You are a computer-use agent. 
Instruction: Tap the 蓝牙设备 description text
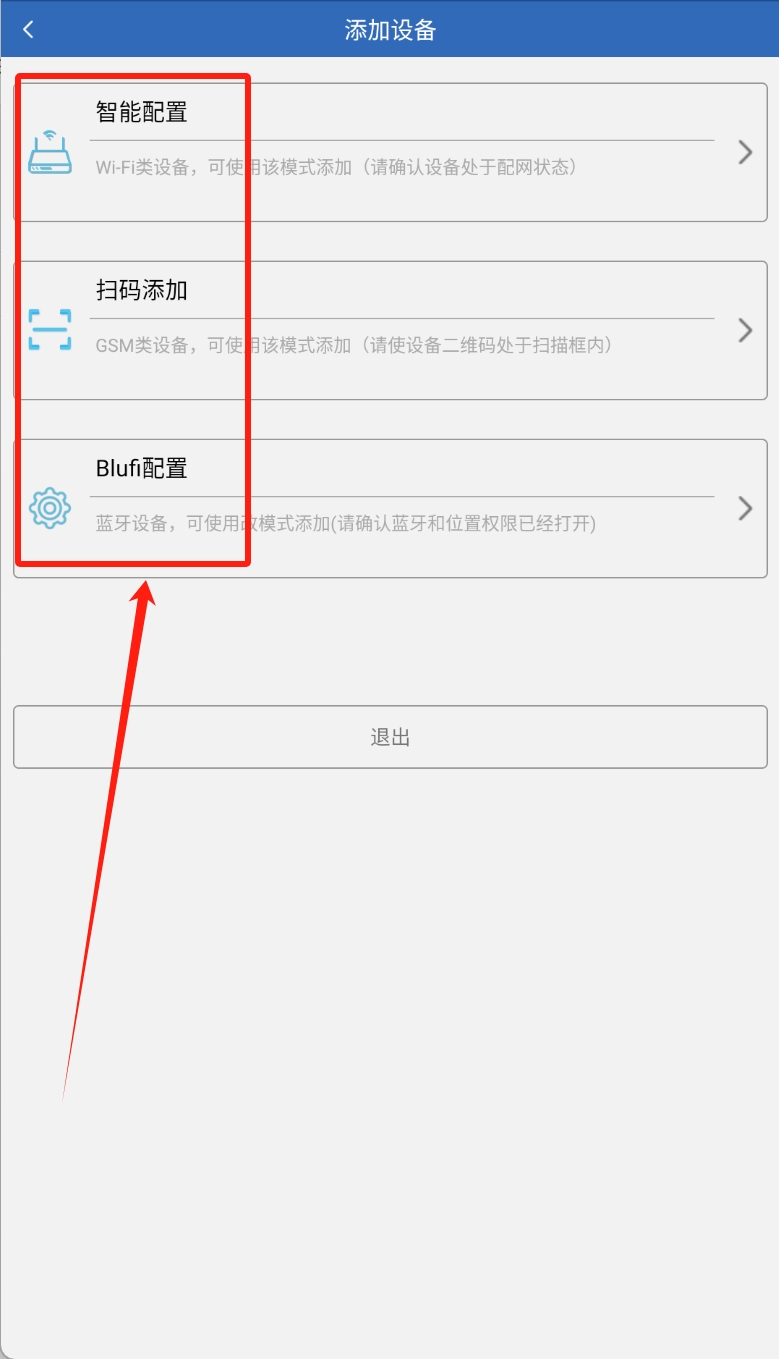click(x=346, y=523)
